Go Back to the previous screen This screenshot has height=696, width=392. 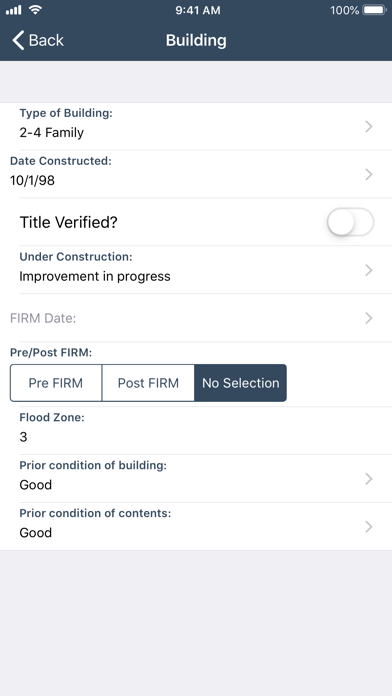point(38,40)
